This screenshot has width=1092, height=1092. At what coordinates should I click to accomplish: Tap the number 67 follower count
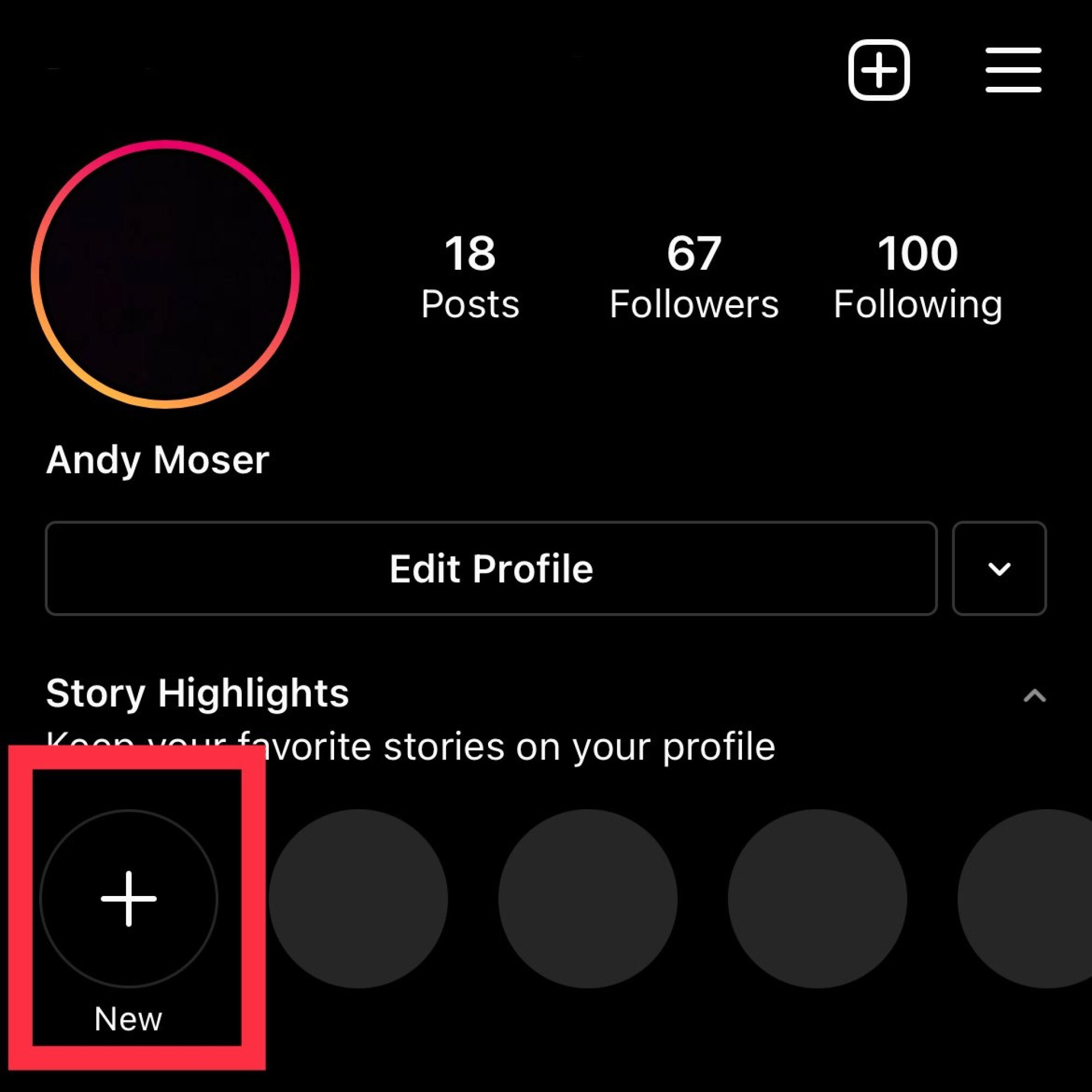click(693, 253)
